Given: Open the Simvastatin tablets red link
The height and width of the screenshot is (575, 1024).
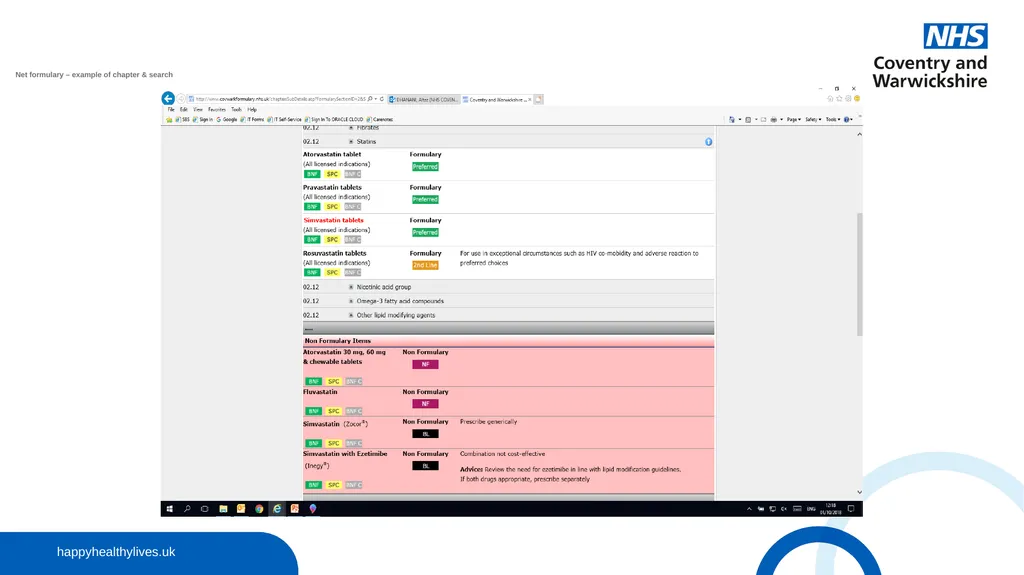Looking at the screenshot, I should (333, 220).
